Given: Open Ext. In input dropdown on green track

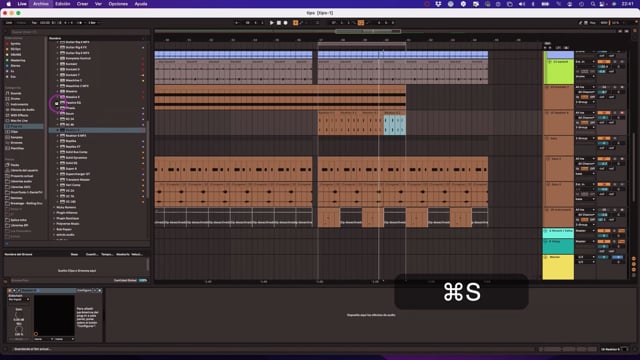Looking at the screenshot, I should 585,62.
